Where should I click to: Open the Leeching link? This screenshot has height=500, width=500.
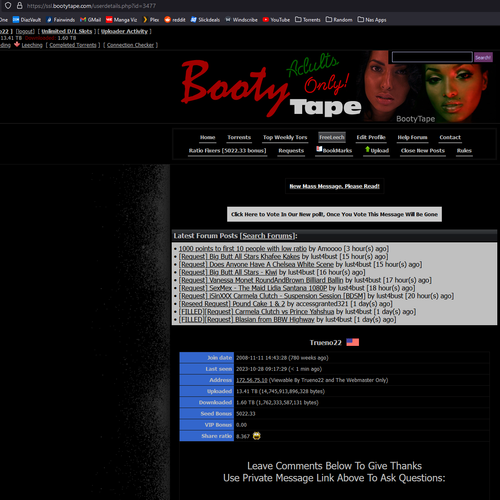(x=32, y=45)
